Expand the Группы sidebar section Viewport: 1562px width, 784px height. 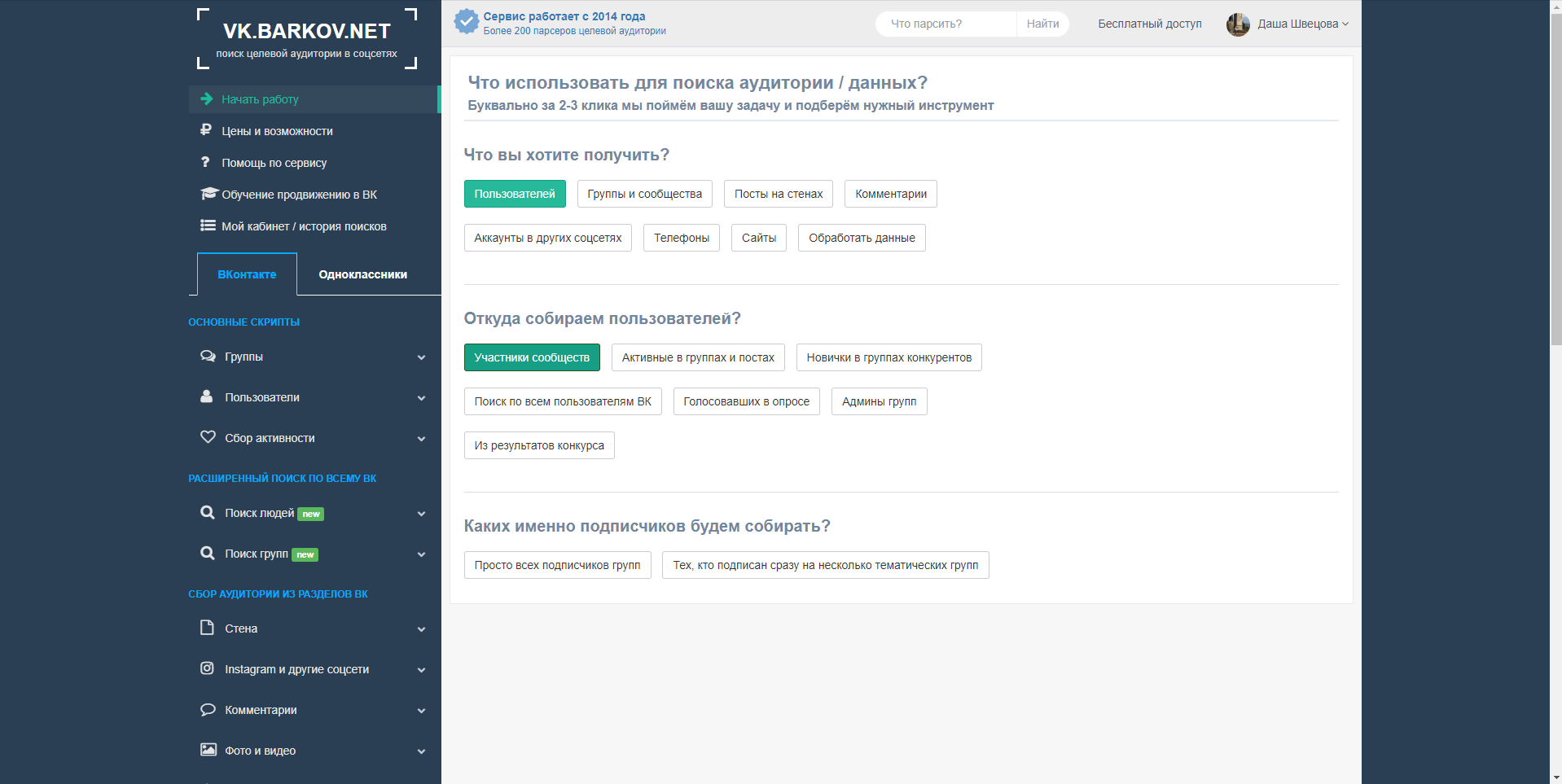pos(421,357)
